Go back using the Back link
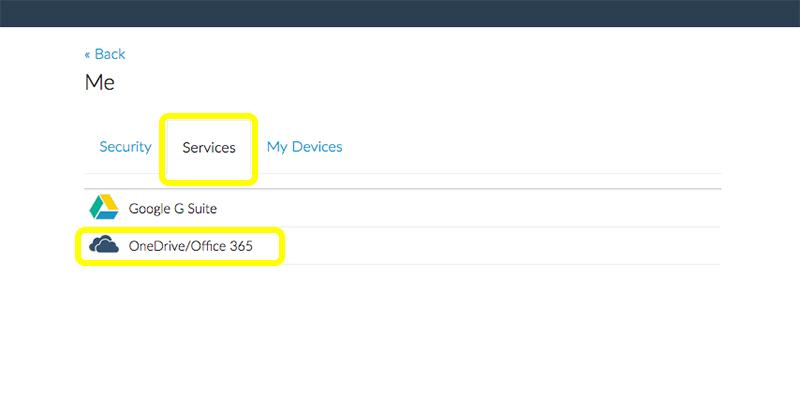The height and width of the screenshot is (408, 800). [105, 54]
